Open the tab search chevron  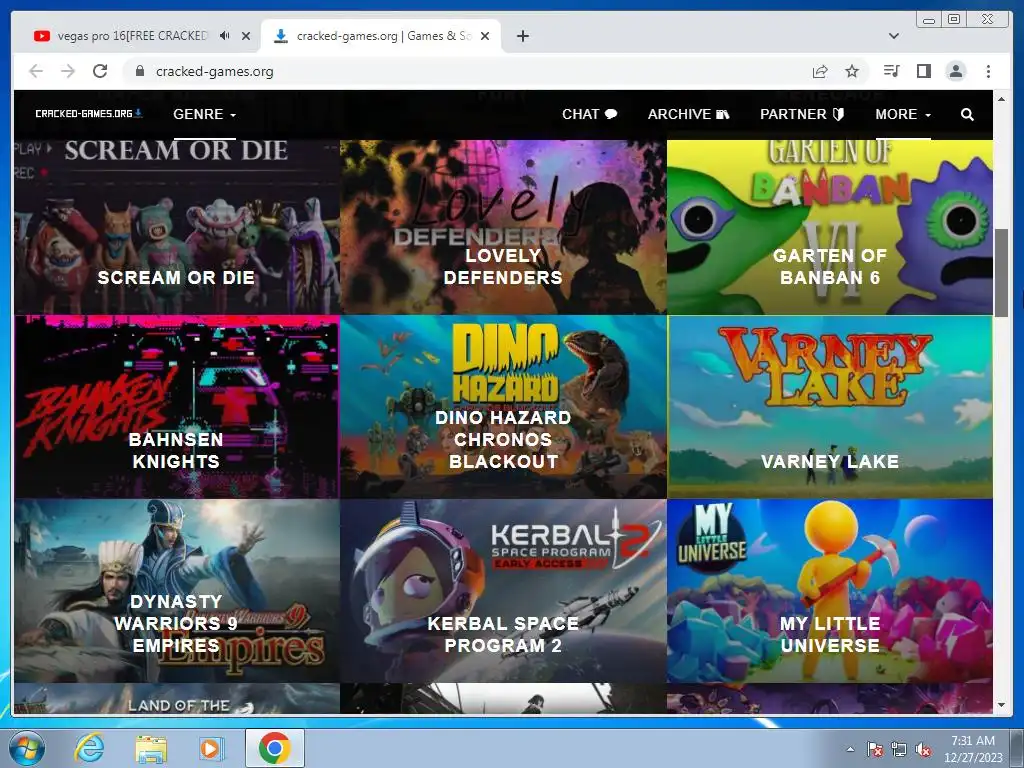coord(894,36)
